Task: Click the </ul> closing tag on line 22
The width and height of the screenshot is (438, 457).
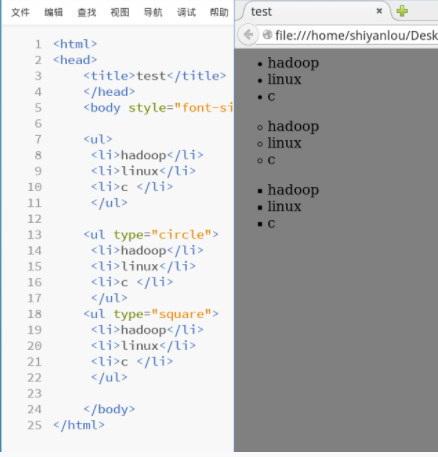Action: [109, 378]
